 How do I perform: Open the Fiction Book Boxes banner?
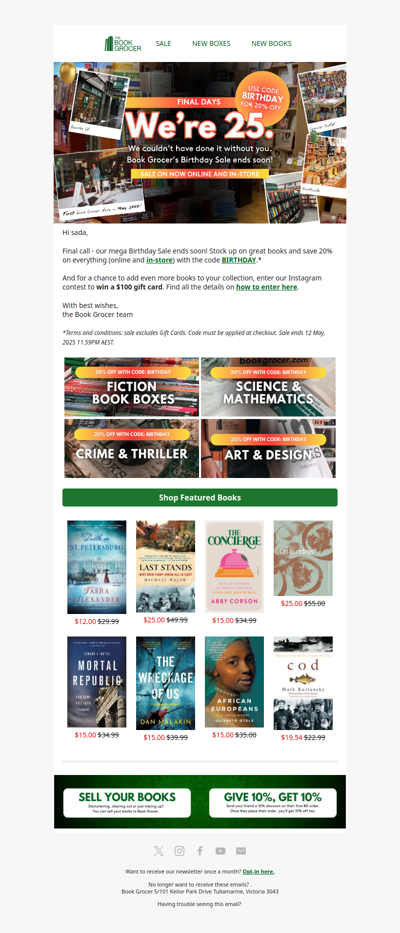pos(132,387)
